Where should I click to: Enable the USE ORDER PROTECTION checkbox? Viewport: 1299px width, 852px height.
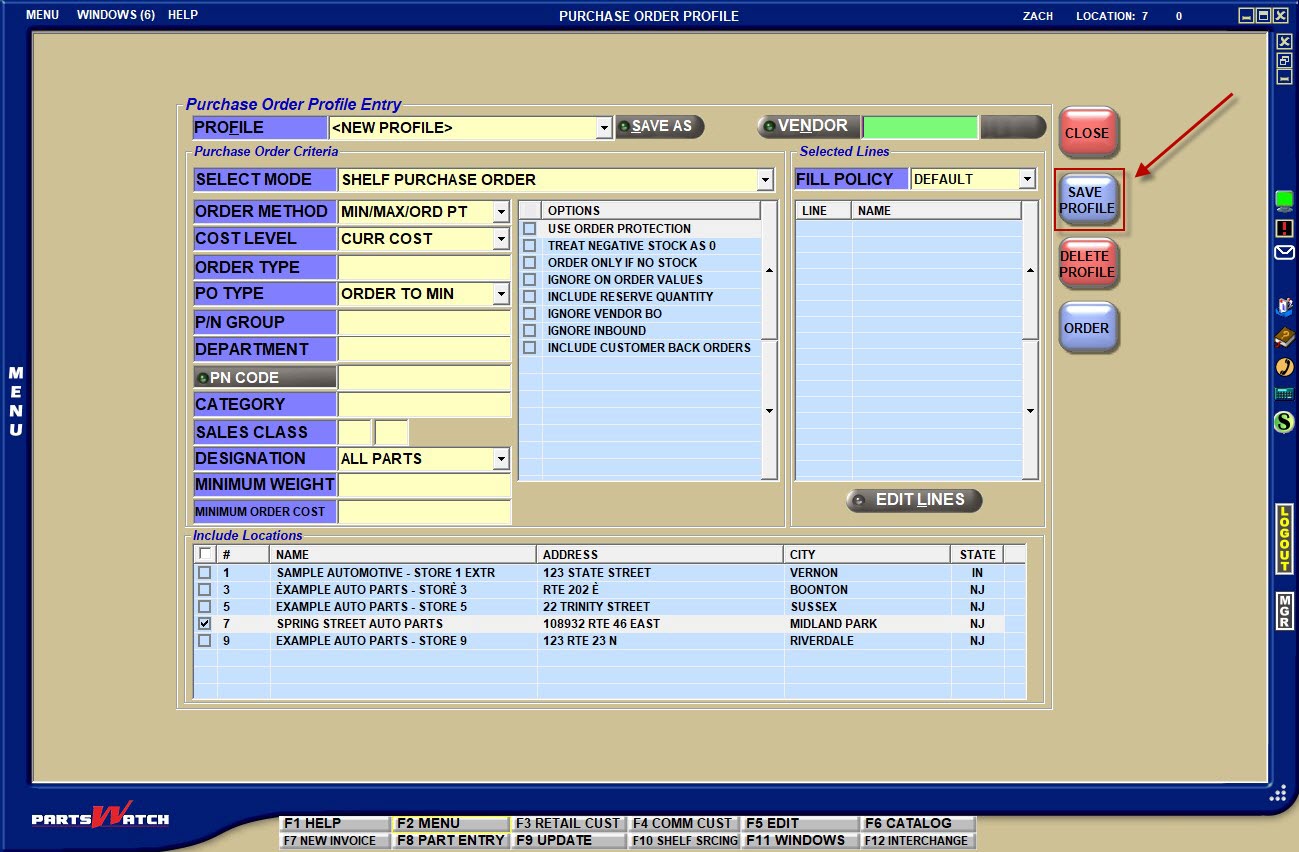(x=530, y=229)
